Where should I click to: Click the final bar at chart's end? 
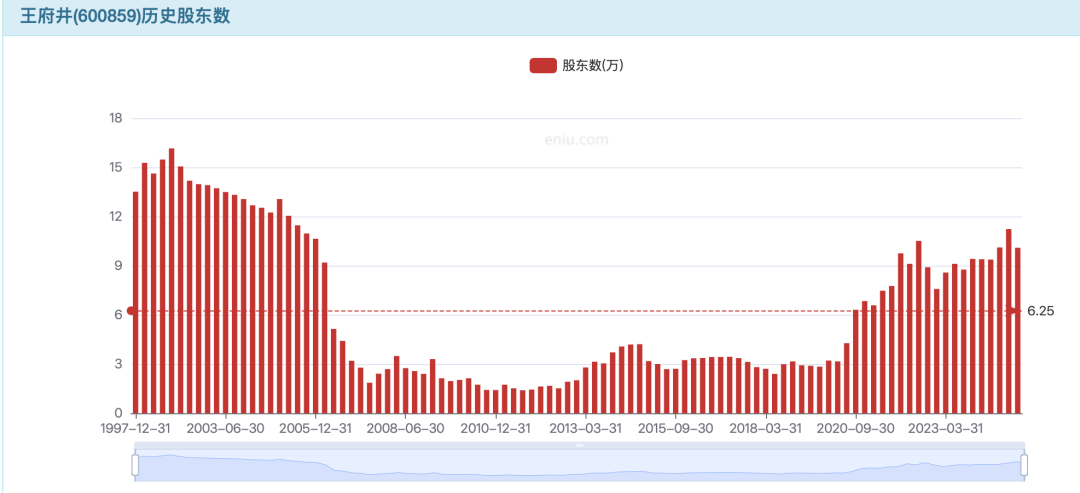click(x=1017, y=331)
